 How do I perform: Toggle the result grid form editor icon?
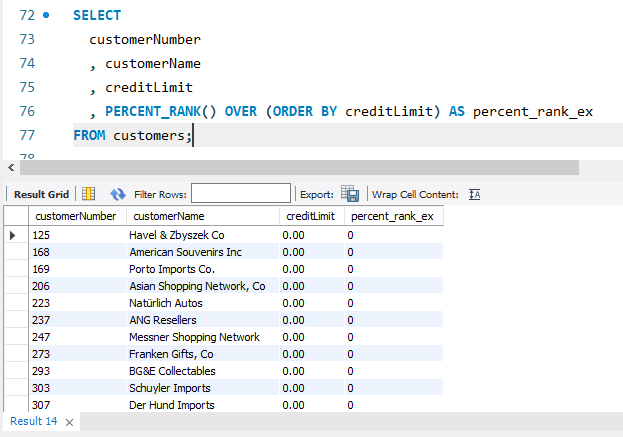pyautogui.click(x=88, y=194)
